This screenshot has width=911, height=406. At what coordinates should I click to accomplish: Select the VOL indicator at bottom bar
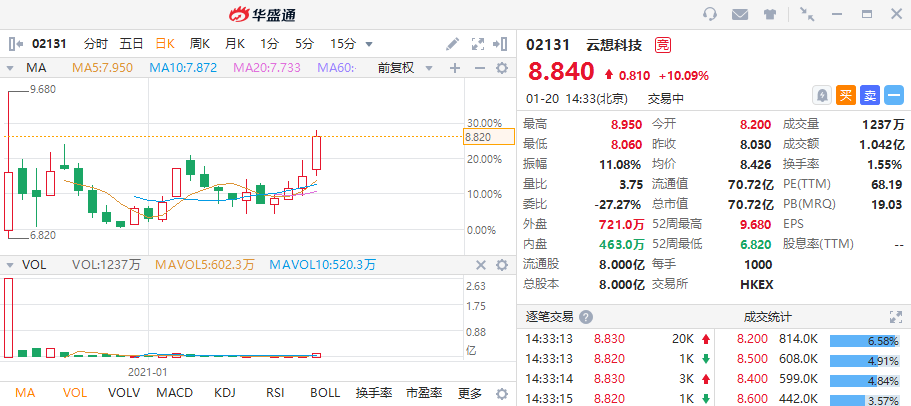75,393
